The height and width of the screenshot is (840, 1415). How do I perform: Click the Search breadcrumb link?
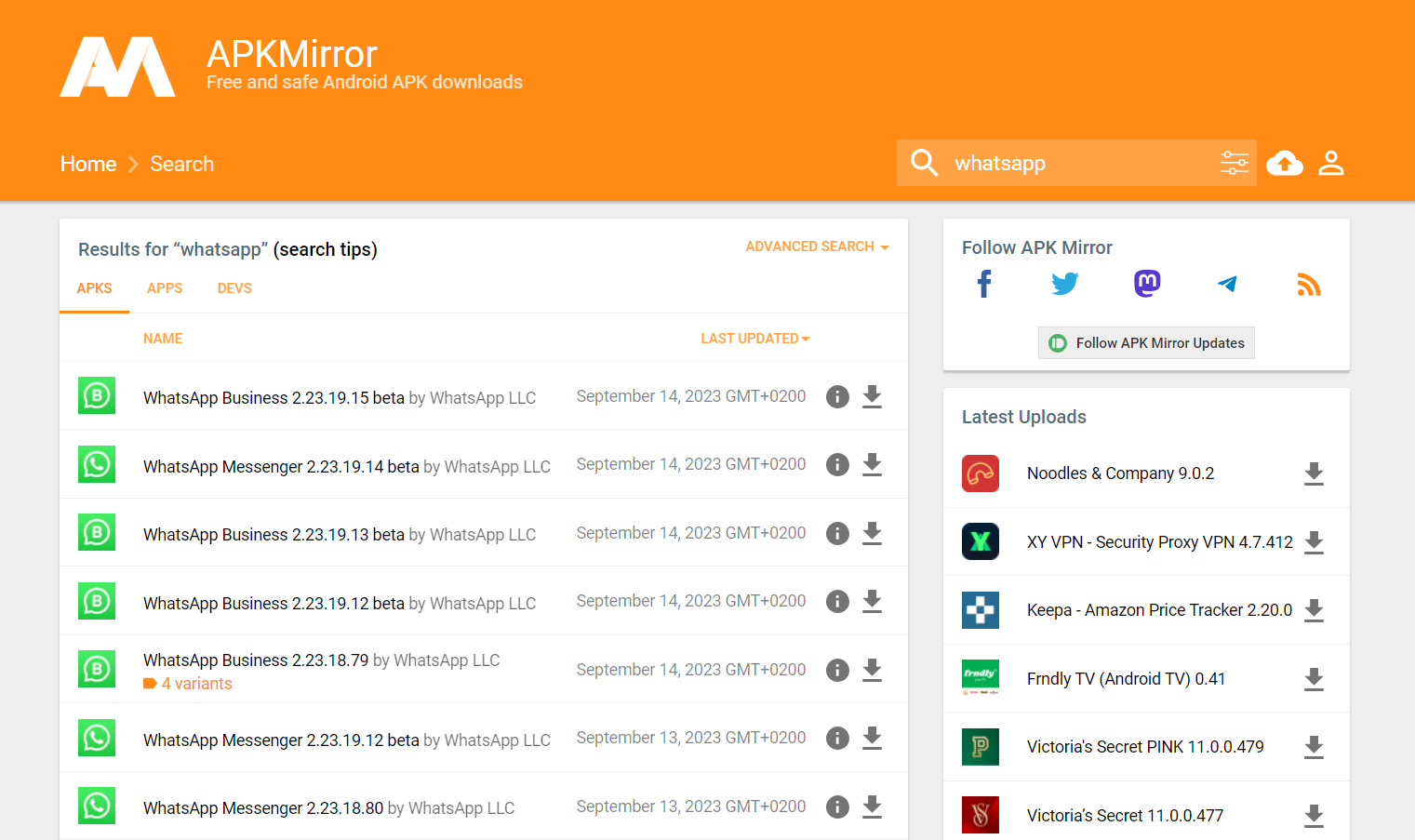[182, 164]
